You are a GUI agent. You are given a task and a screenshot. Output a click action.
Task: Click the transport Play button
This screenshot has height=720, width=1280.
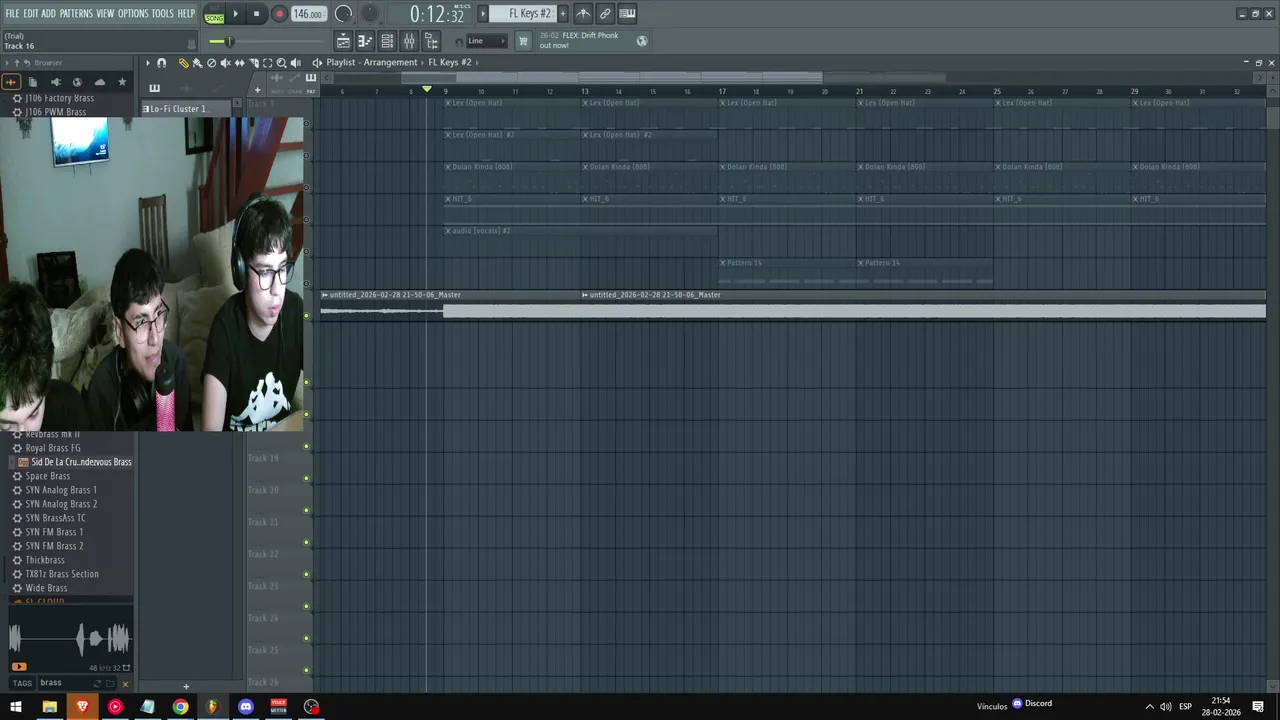(x=236, y=14)
